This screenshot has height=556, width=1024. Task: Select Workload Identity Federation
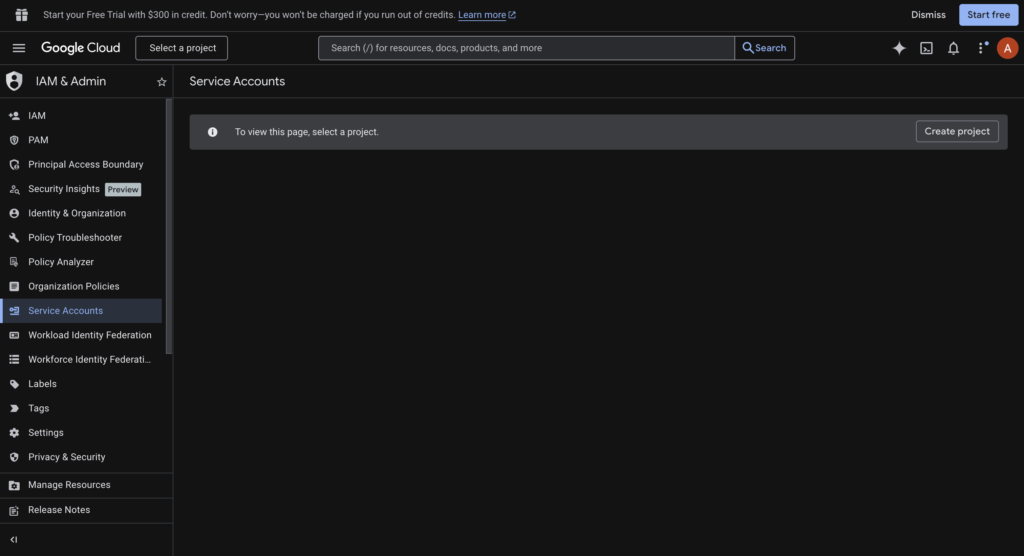coord(90,335)
